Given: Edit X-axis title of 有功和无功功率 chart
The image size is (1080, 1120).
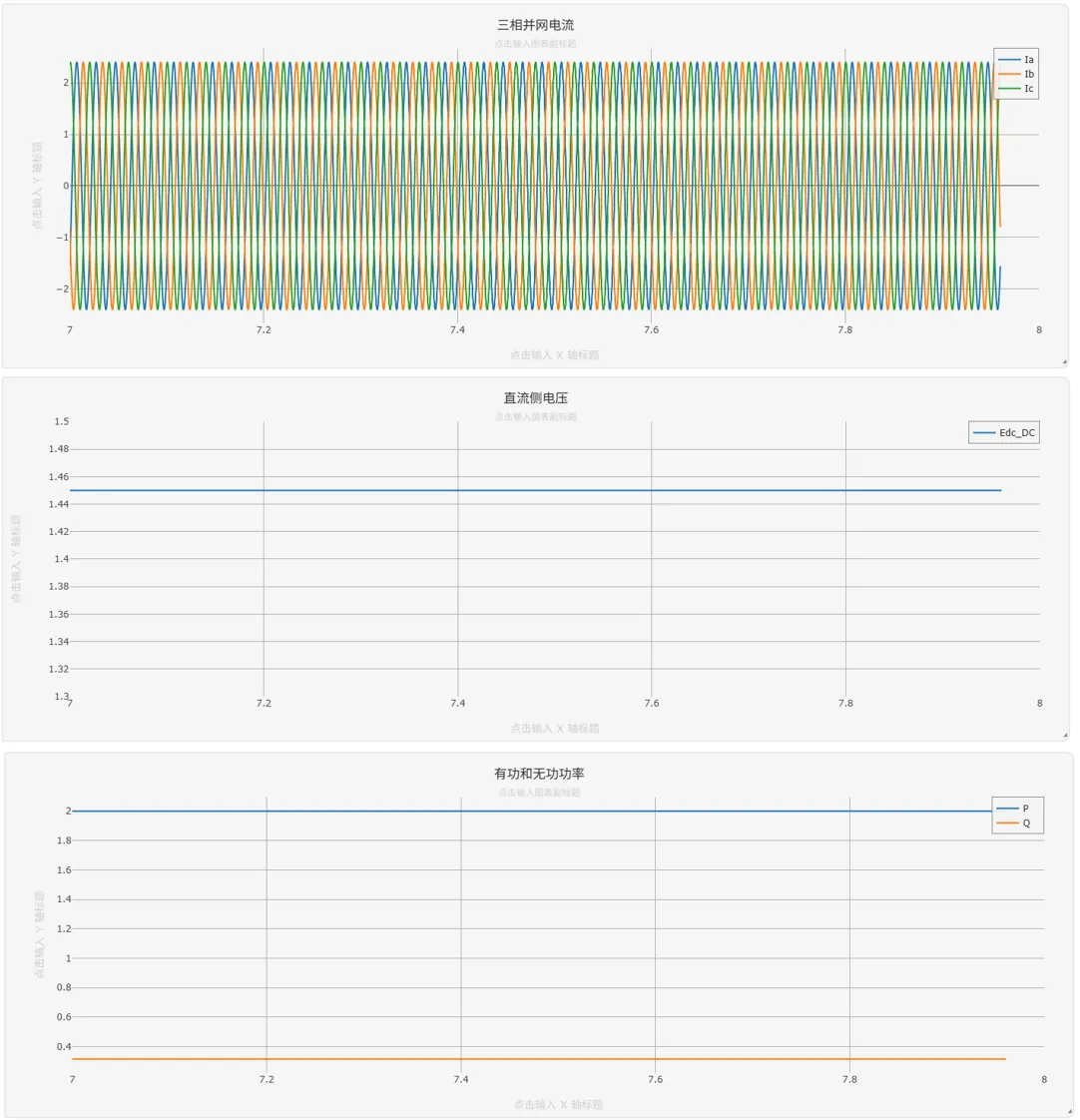Looking at the screenshot, I should (558, 1105).
